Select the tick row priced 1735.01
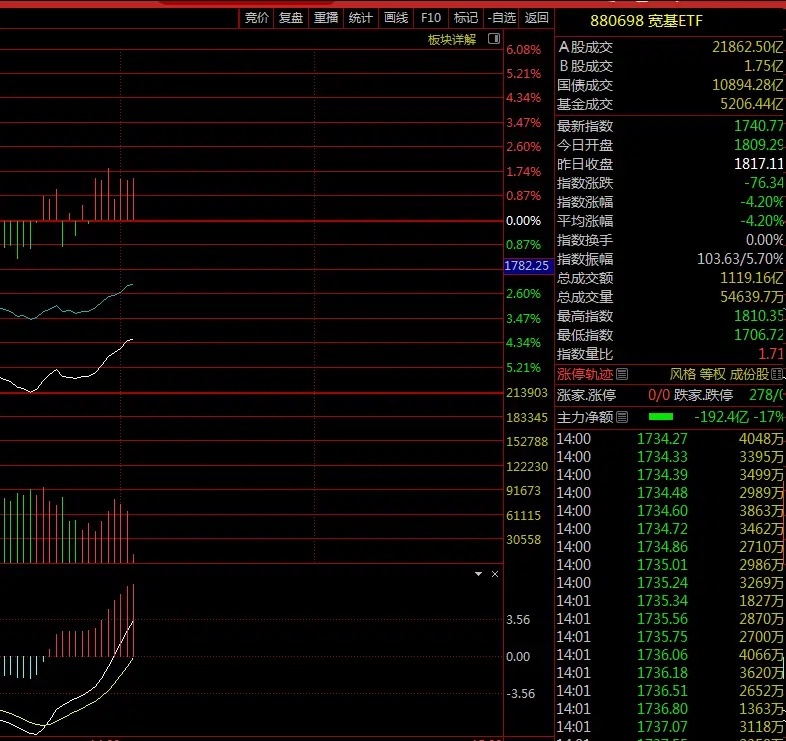Screen dimensions: 786x741 [670, 565]
